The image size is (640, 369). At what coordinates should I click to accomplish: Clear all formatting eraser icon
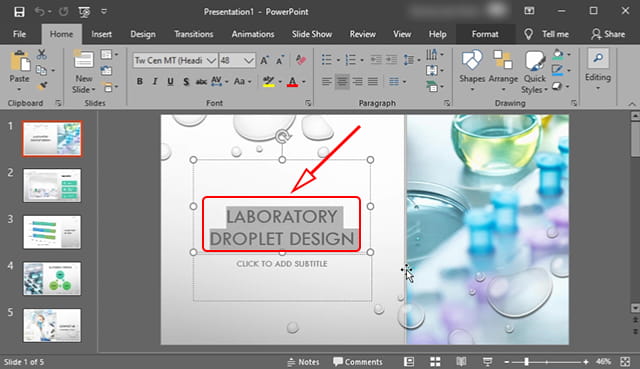301,60
